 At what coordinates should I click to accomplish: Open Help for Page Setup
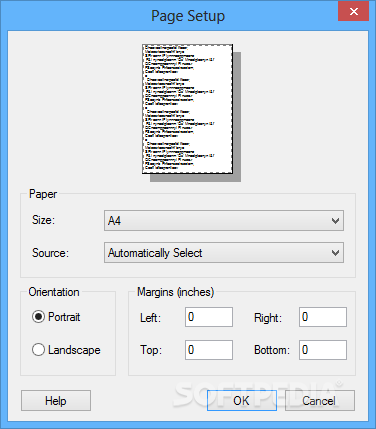coord(56,400)
